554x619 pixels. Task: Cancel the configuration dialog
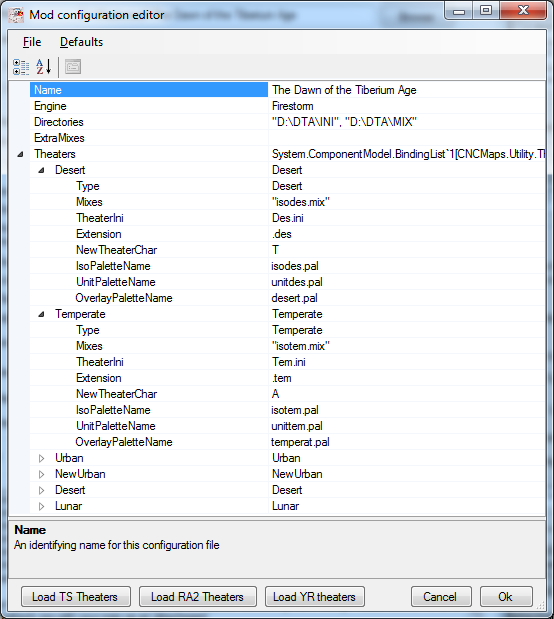coord(441,596)
